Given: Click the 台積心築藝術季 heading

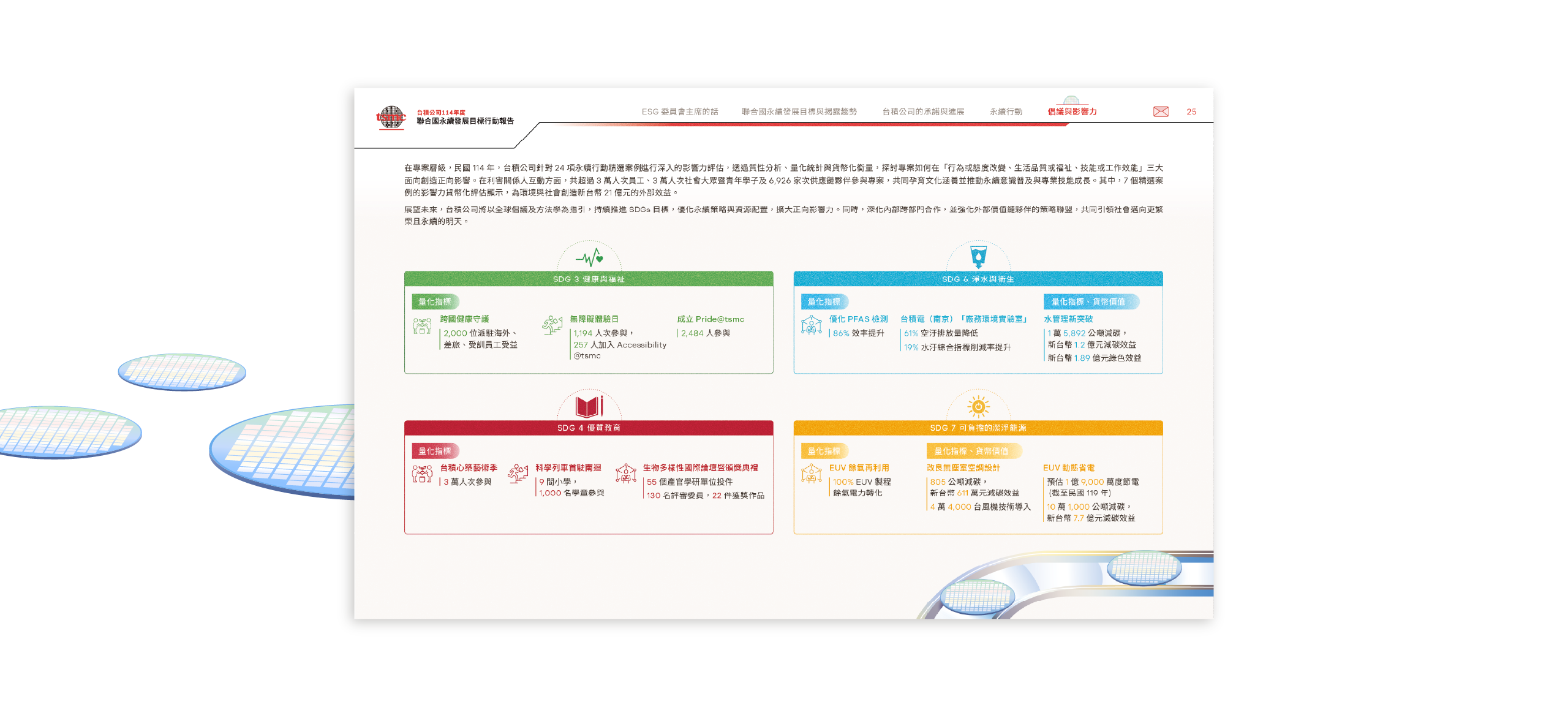Looking at the screenshot, I should (x=469, y=467).
